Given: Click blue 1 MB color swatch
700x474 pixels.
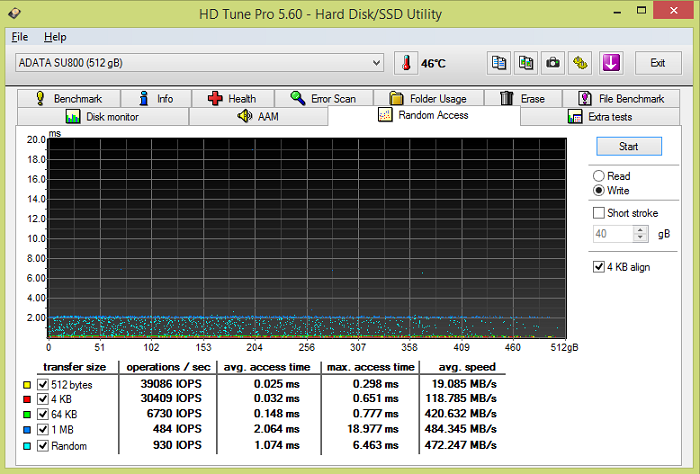Looking at the screenshot, I should (x=27, y=430).
